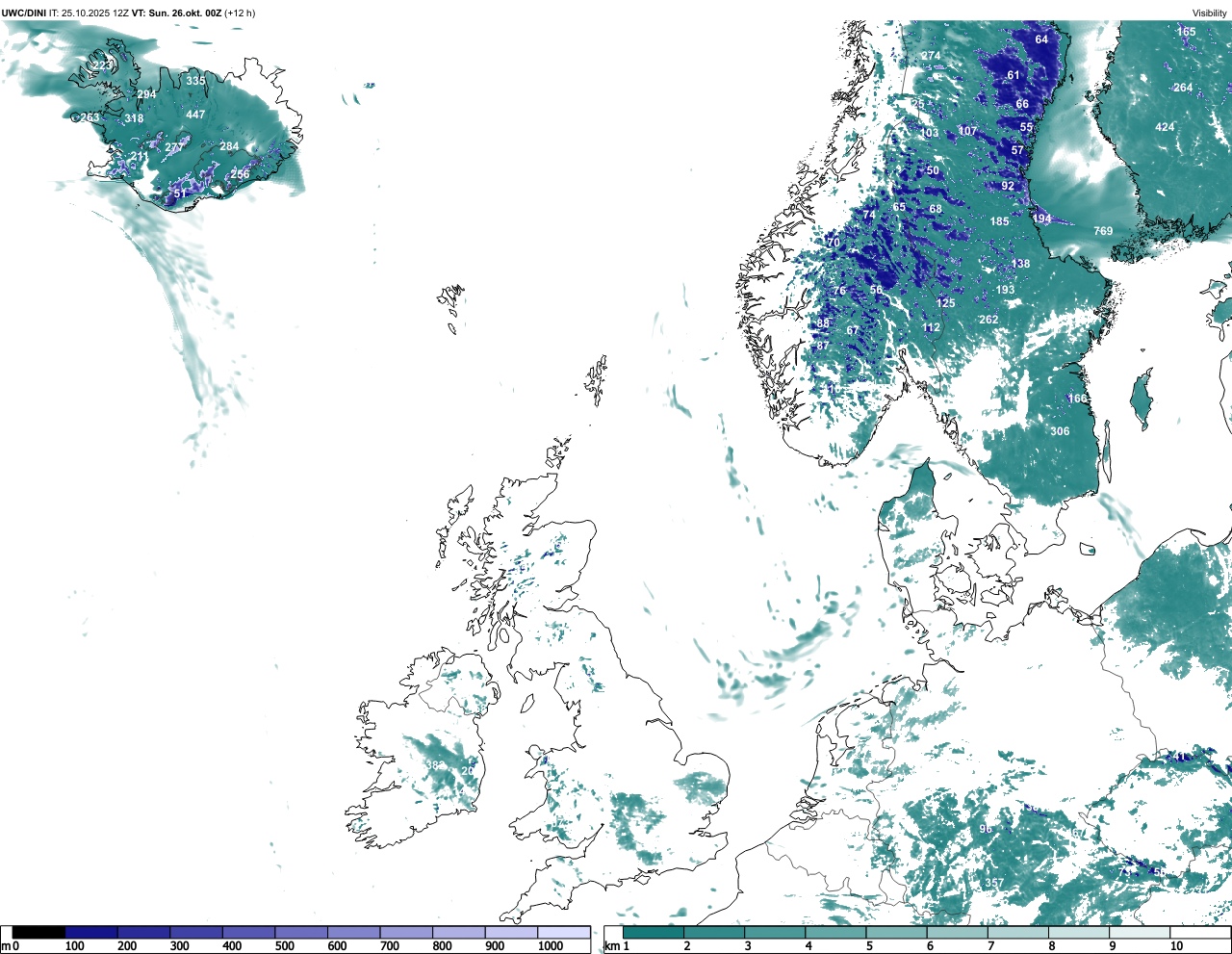This screenshot has height=954, width=1232.
Task: Click the value 50 in central Scandinavia
Action: pyautogui.click(x=933, y=170)
